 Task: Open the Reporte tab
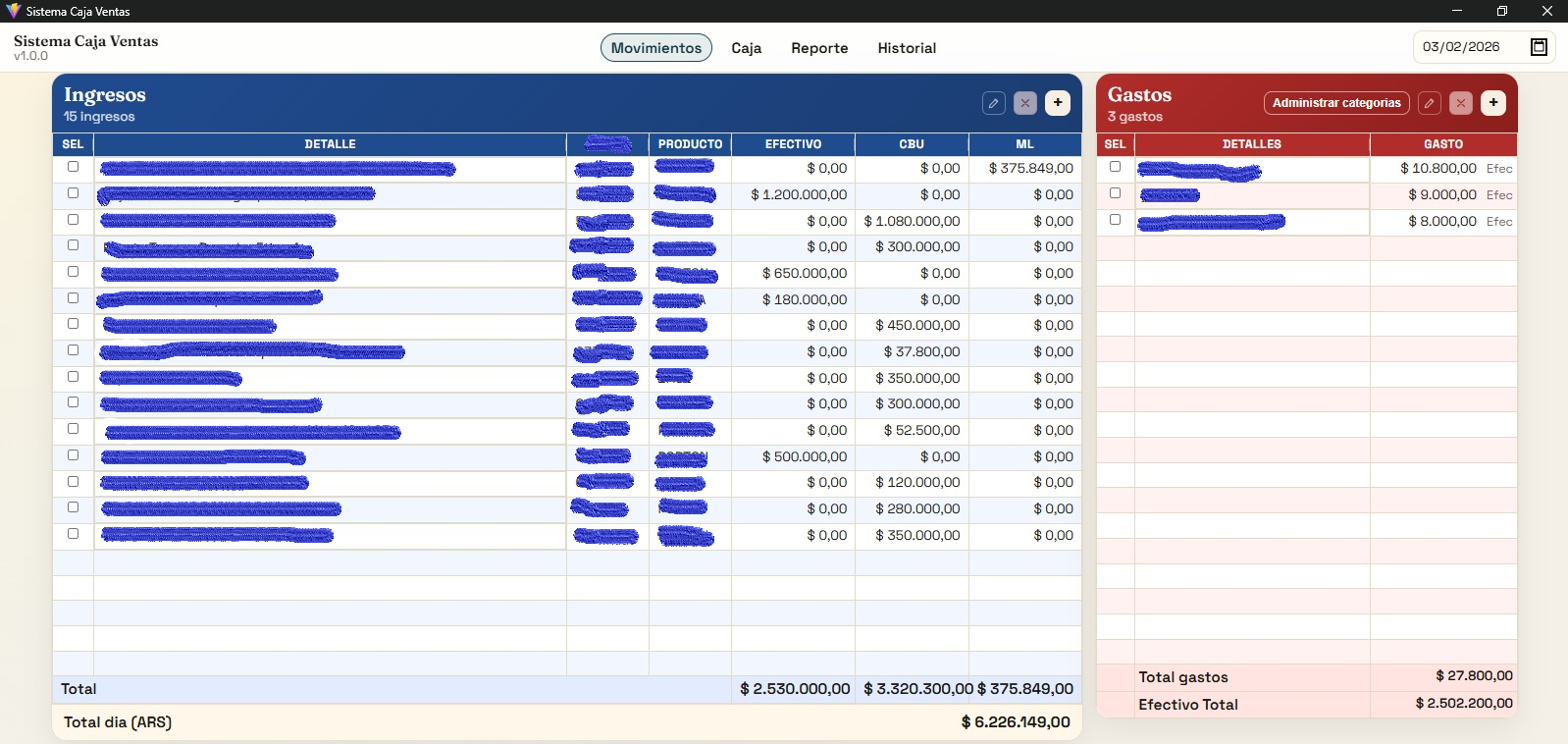(x=819, y=48)
